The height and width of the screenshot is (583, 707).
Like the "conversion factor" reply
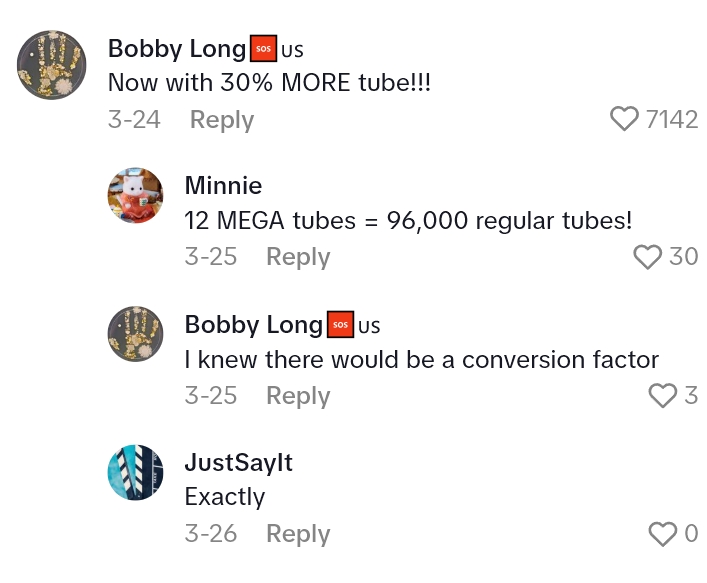point(663,396)
